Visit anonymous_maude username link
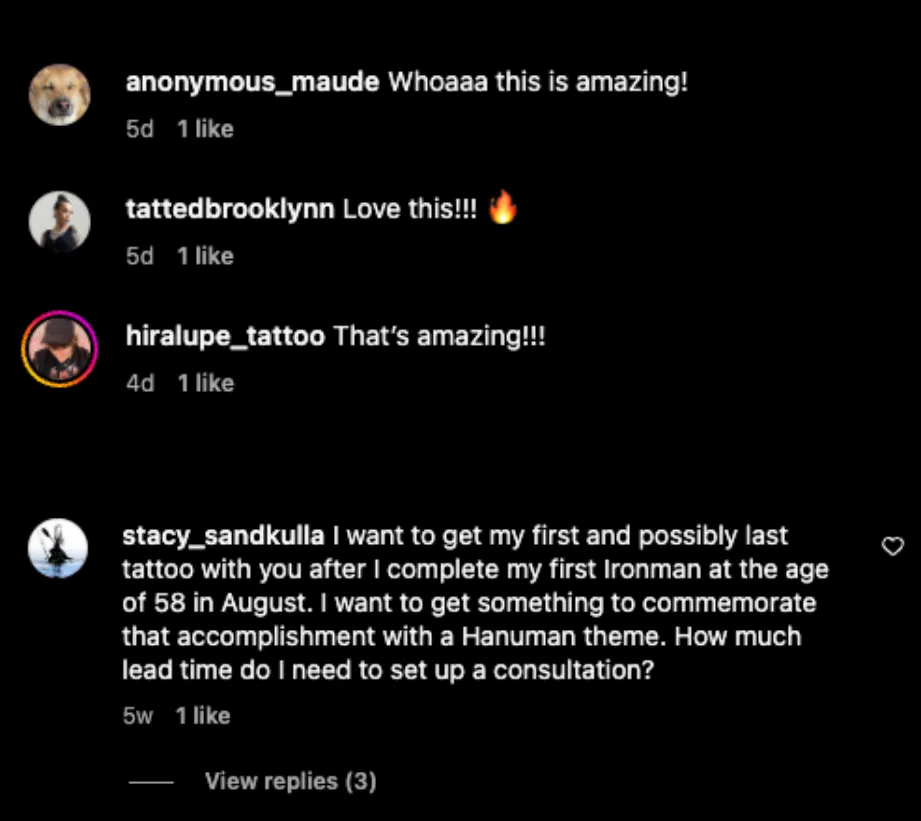Screen dimensions: 921x821 (253, 82)
